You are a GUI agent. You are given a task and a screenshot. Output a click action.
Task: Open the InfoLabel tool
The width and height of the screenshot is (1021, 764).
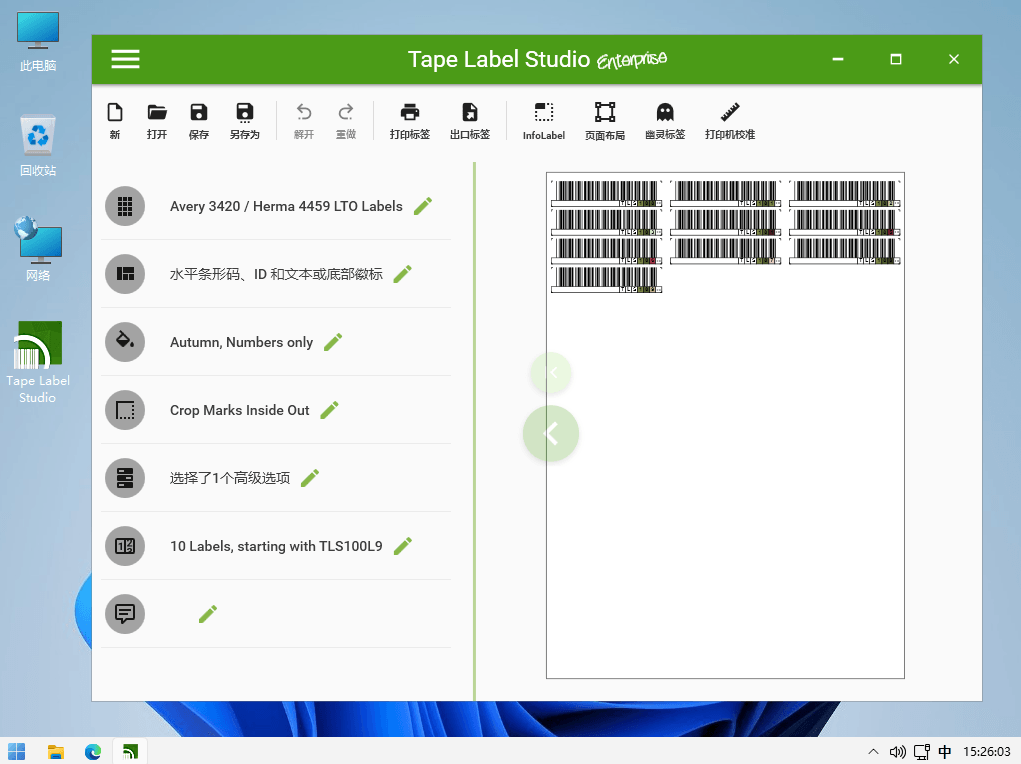(x=544, y=121)
